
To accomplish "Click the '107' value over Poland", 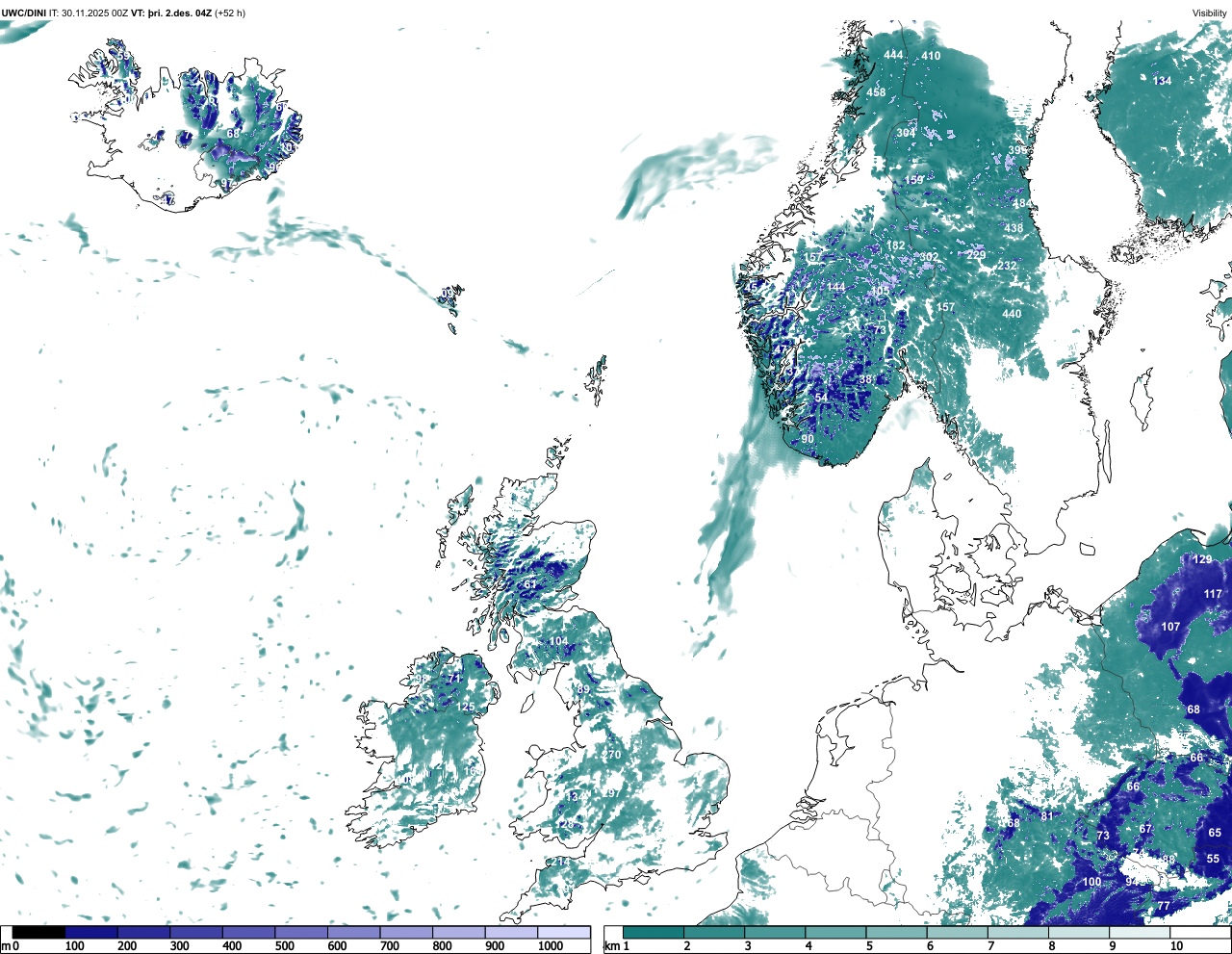I will 1170,627.
